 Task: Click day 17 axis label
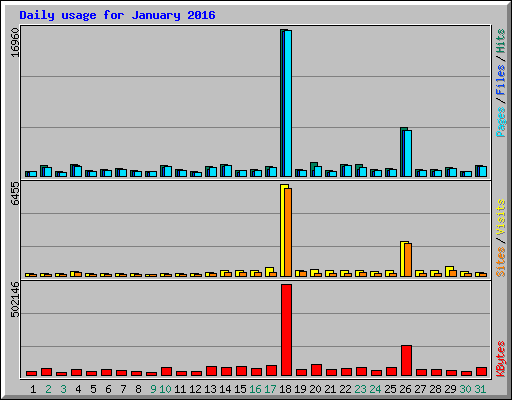click(270, 389)
